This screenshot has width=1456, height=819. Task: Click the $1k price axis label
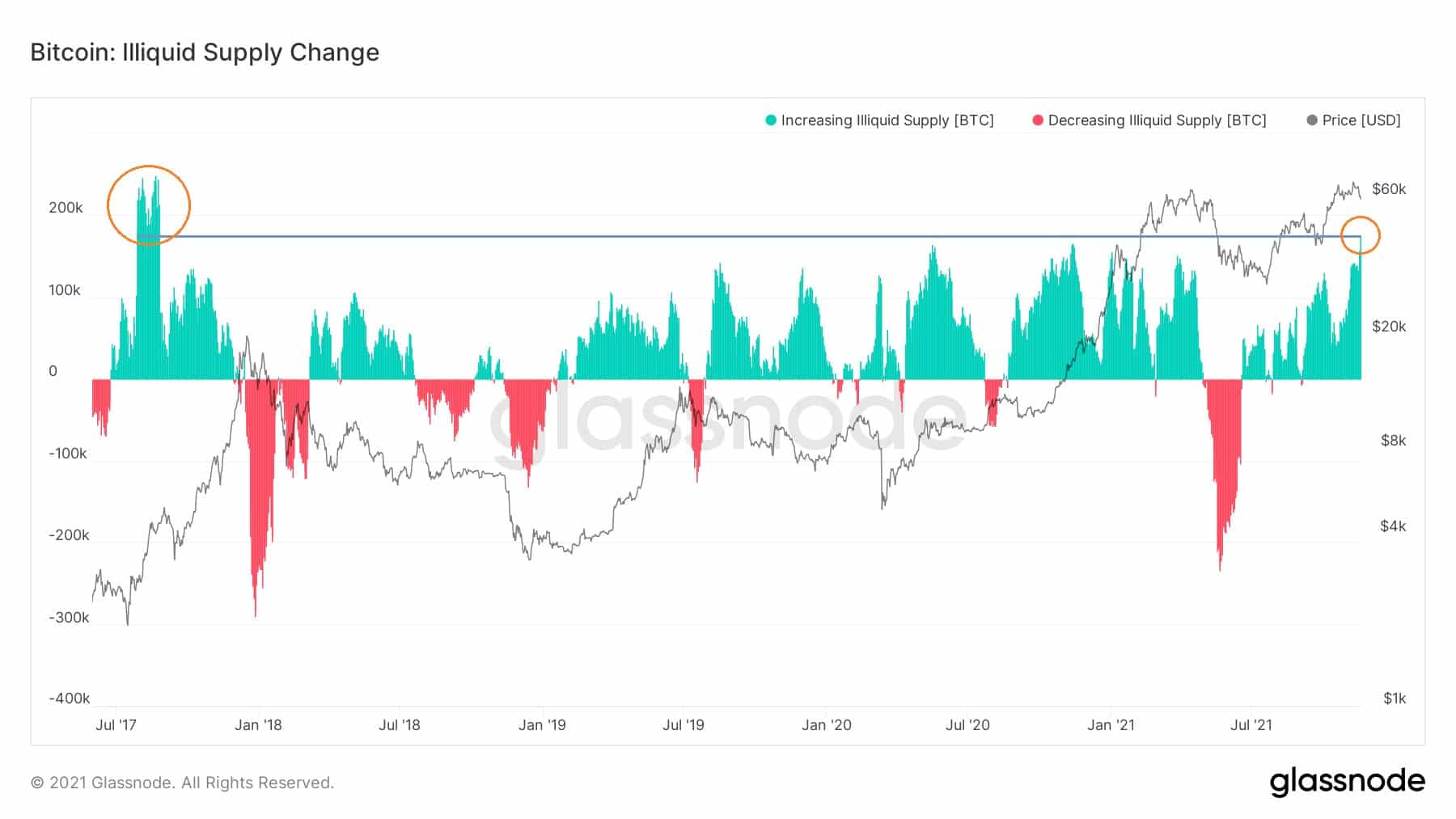click(1395, 699)
